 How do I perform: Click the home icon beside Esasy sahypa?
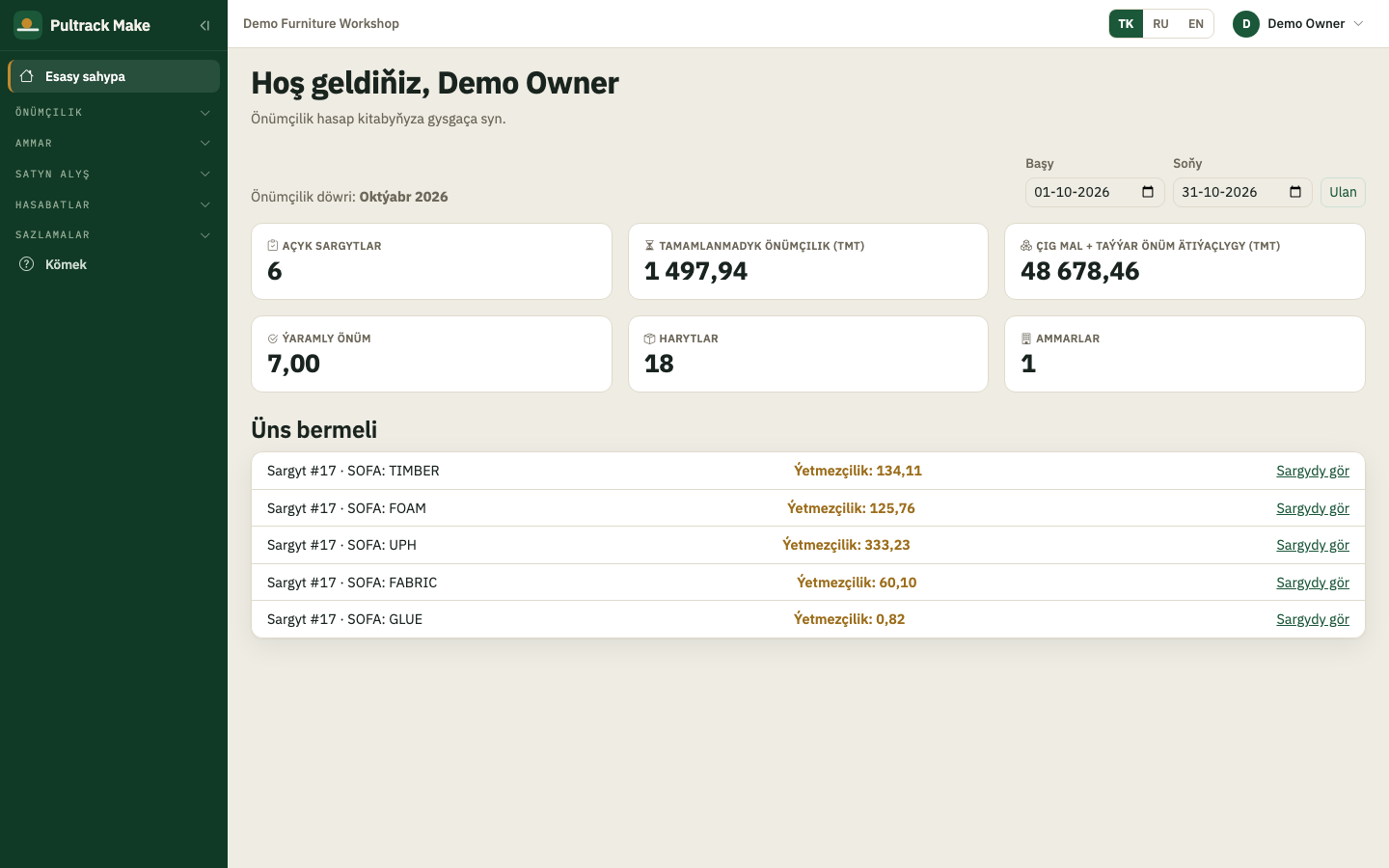[27, 76]
